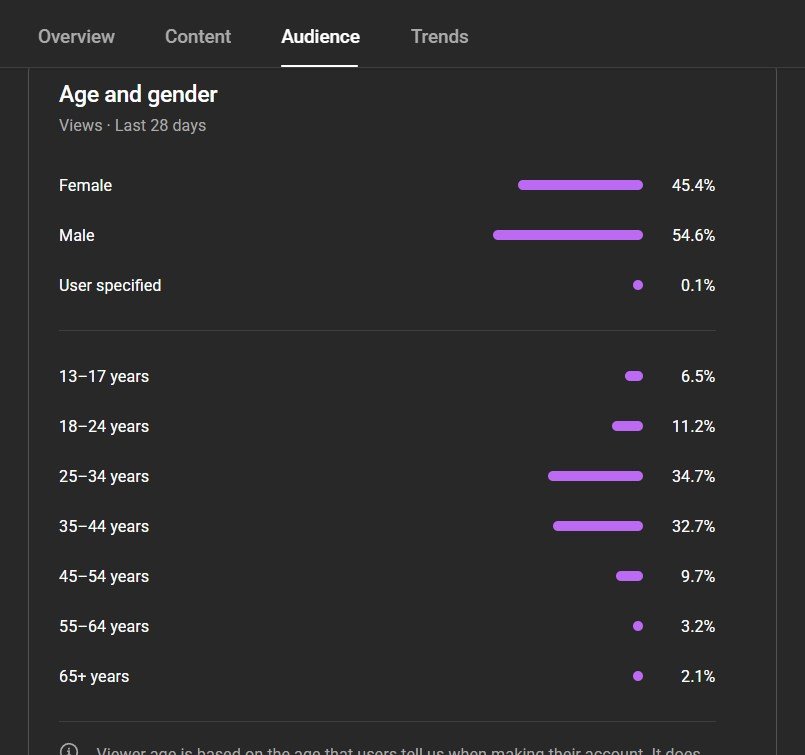Screen dimensions: 805x755
Task: Click the 55–64 years dot marker
Action: 638,626
